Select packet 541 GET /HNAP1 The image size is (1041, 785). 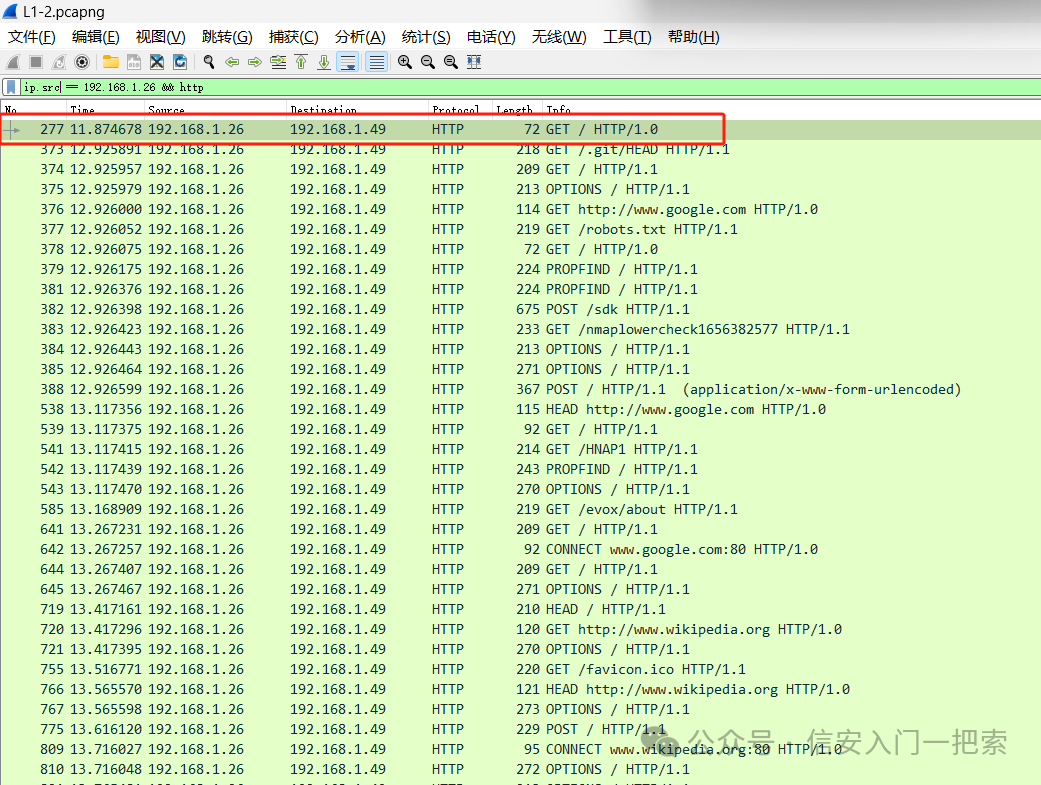[520, 449]
